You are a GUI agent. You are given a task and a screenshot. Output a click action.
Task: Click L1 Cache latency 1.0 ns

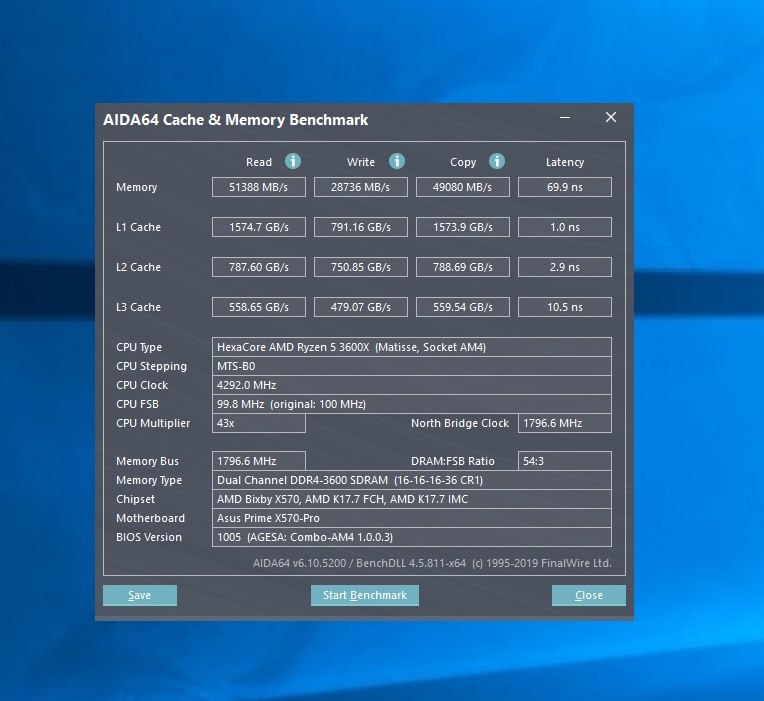coord(565,227)
